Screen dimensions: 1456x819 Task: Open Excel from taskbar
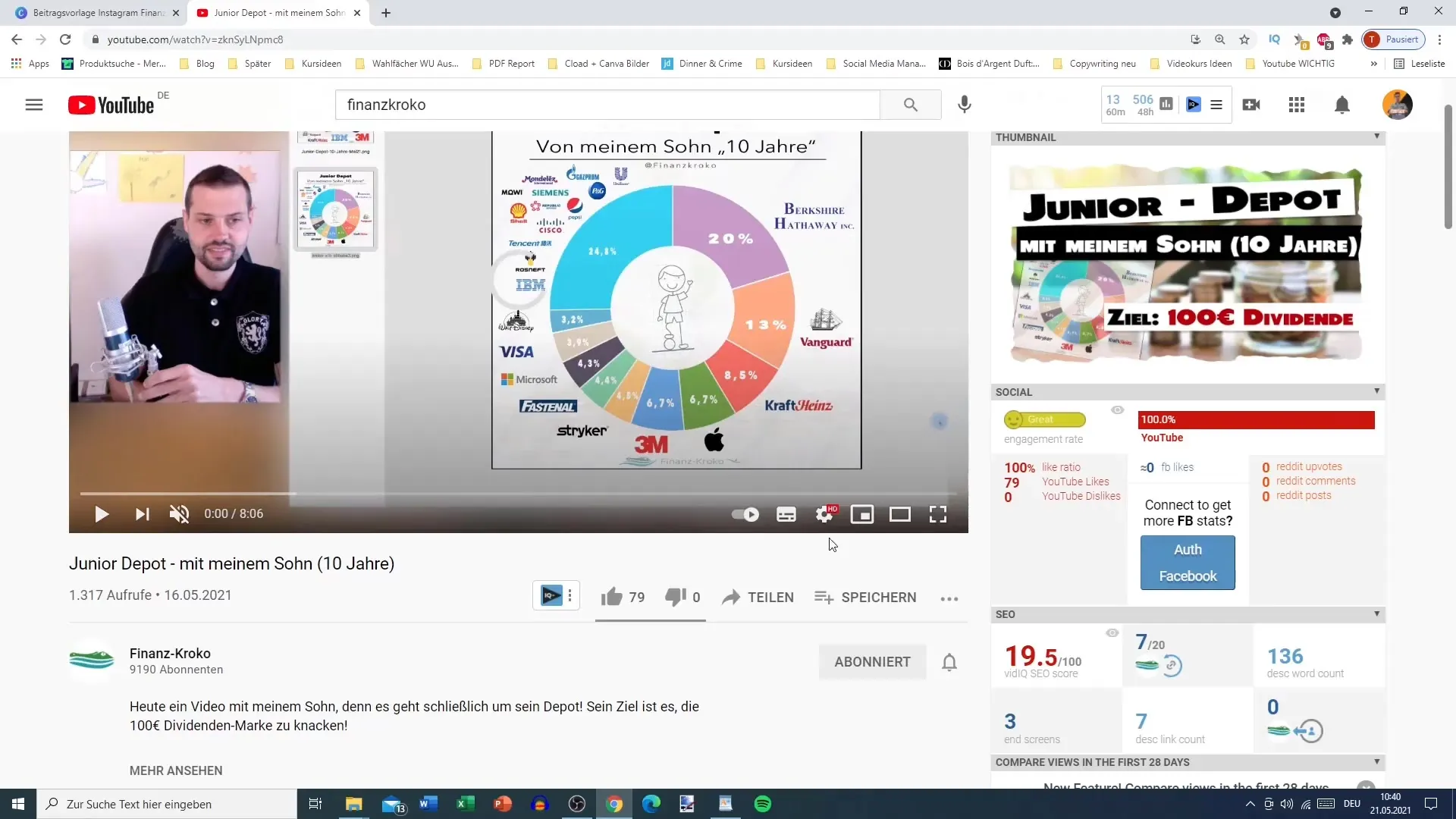coord(465,804)
